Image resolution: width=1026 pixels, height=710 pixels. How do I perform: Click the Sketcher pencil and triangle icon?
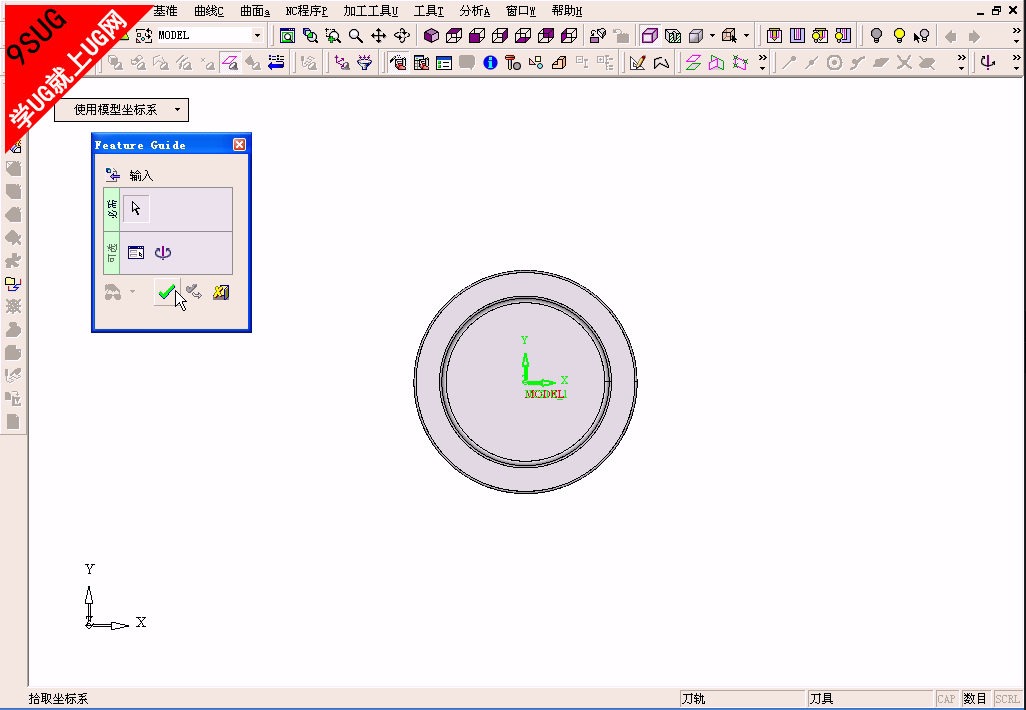(x=637, y=63)
